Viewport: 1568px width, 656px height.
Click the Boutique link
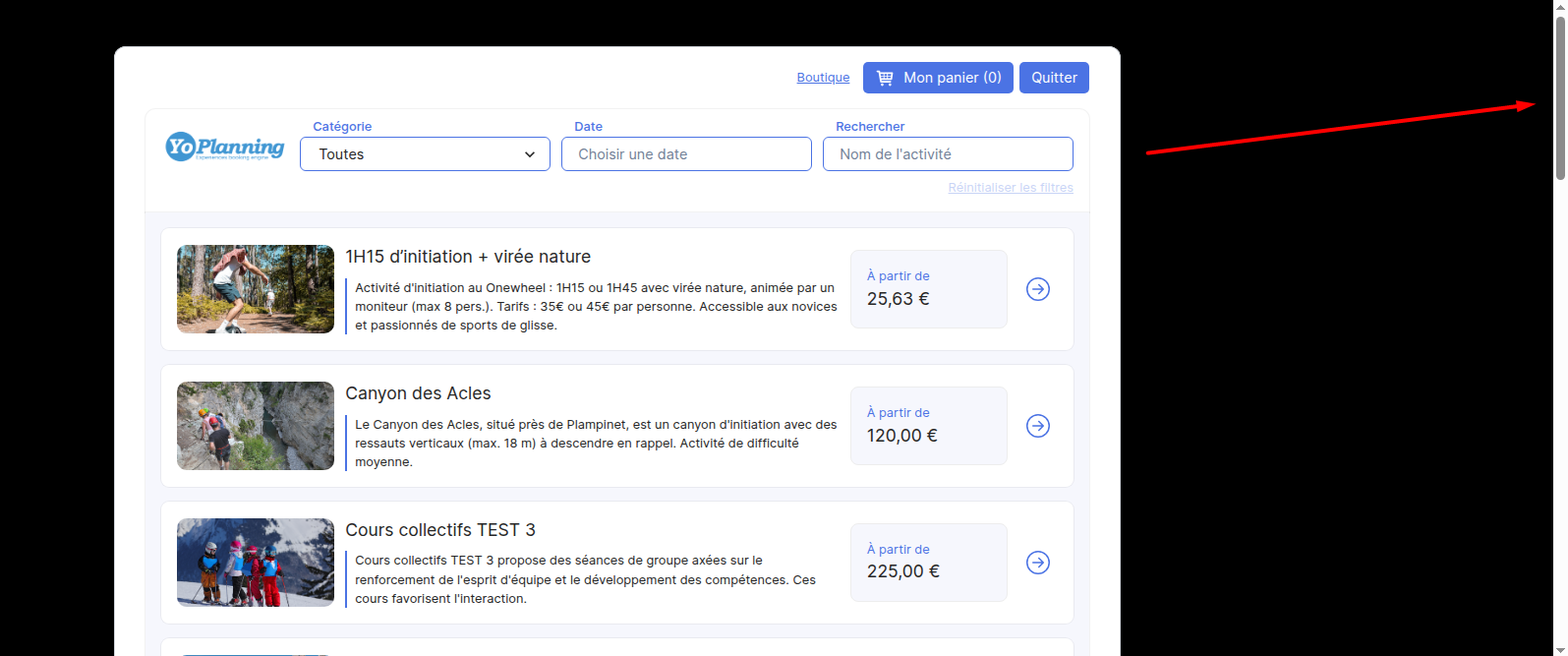point(823,78)
